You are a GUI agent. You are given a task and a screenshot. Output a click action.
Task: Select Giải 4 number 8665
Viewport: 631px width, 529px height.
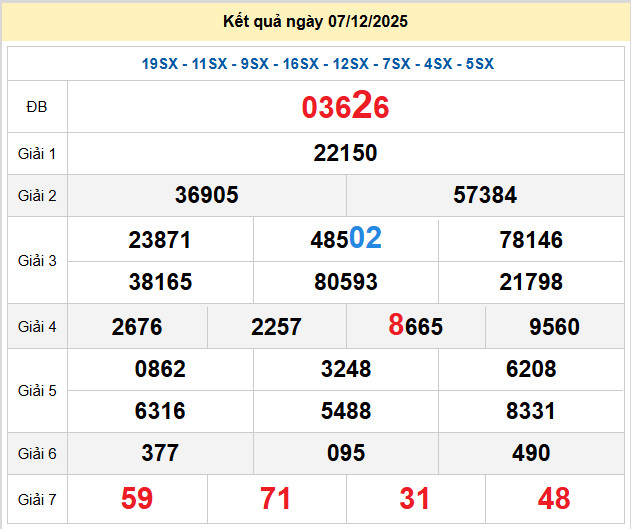(415, 327)
